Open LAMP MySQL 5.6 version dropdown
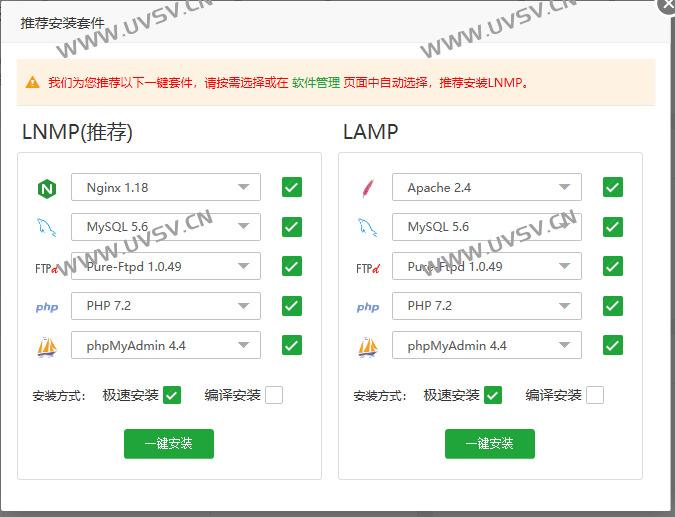The image size is (675, 517). (x=487, y=227)
